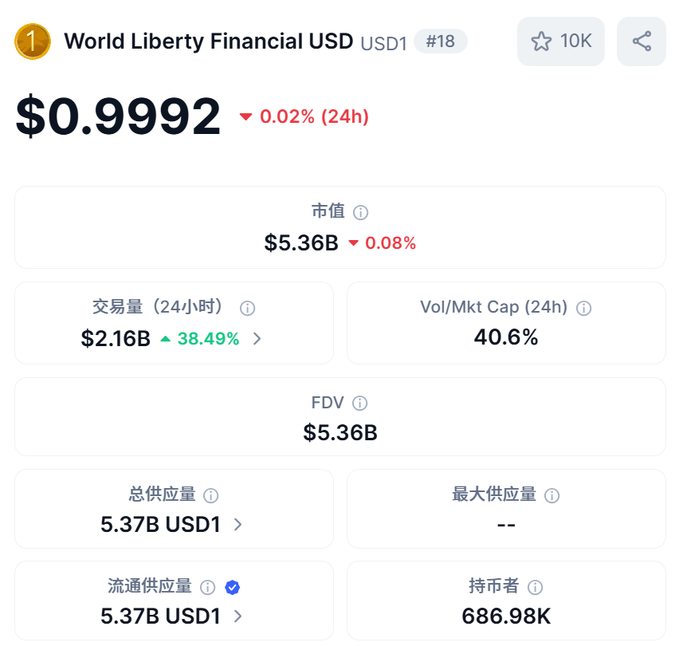Expand the 5.37B USD1 total supply chevron

(x=237, y=524)
